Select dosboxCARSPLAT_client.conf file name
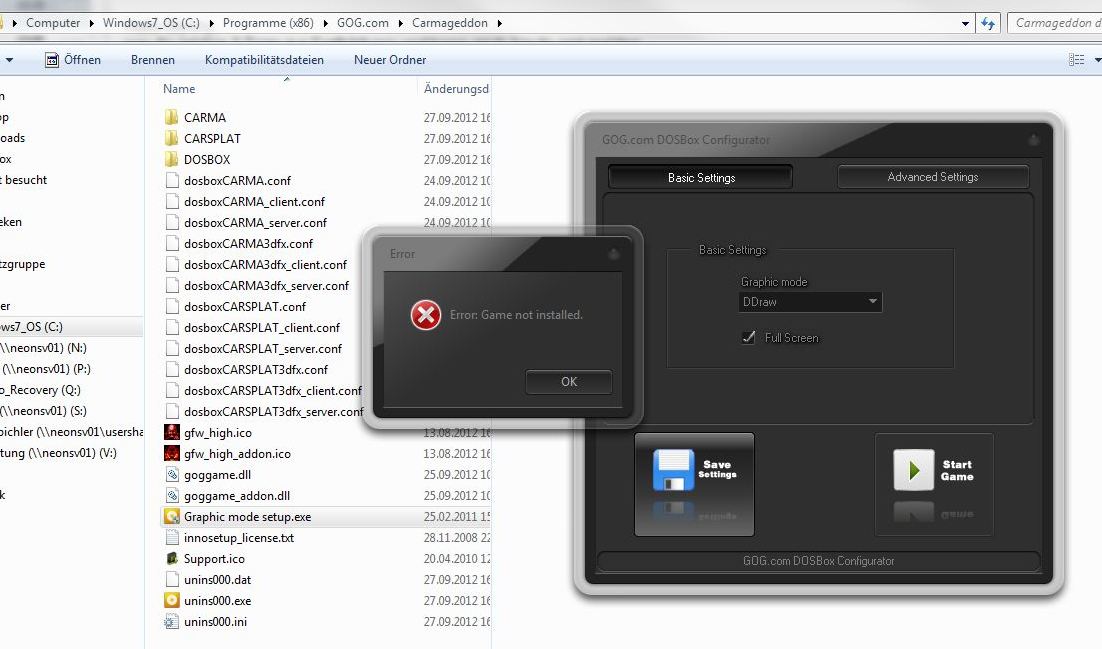1102x649 pixels. 261,328
